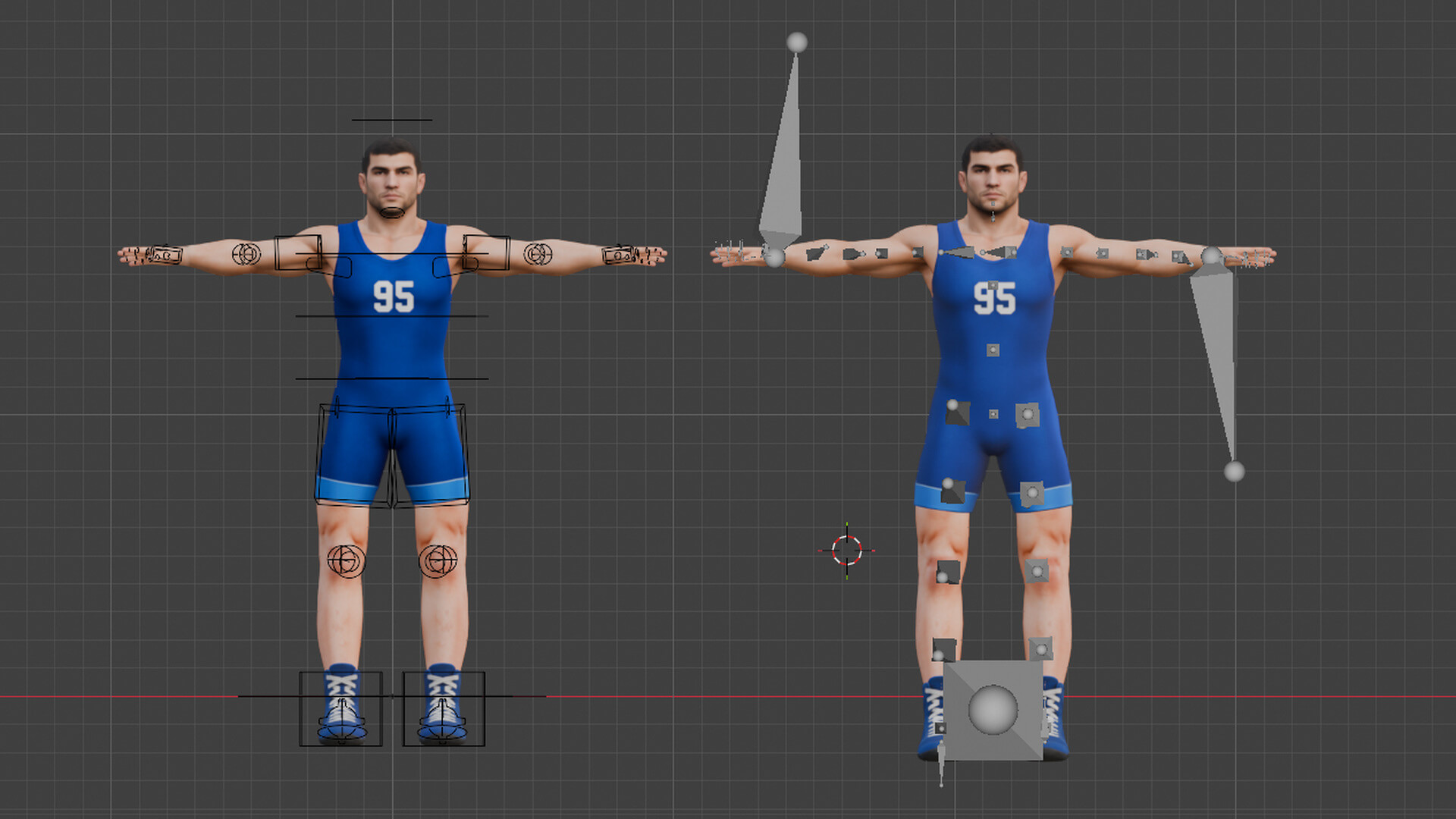The width and height of the screenshot is (1456, 819).
Task: Select the circular knee control on the screen-right leg
Action: (x=438, y=561)
